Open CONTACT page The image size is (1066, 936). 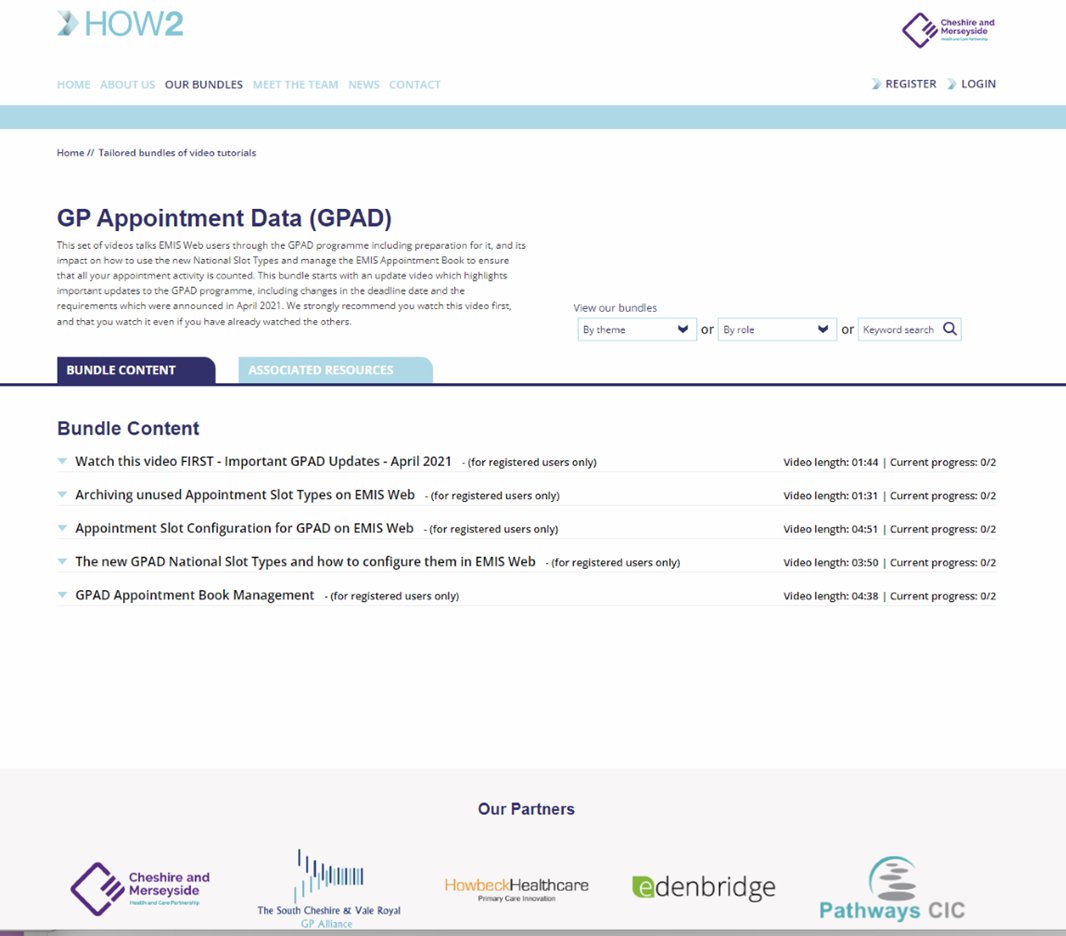coord(415,84)
